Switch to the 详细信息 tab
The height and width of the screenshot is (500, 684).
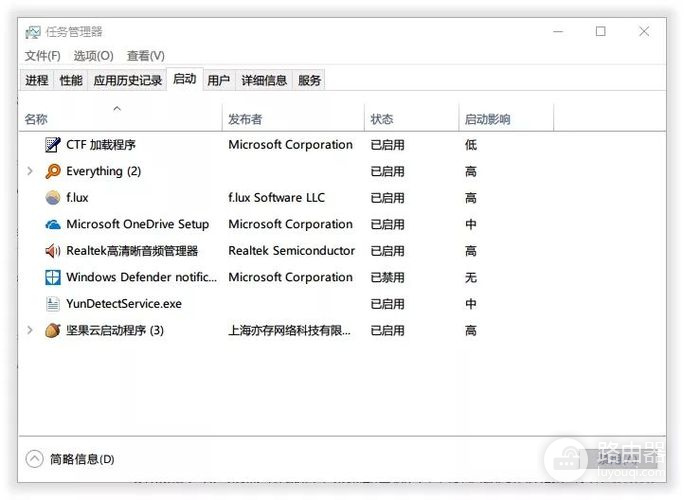(x=264, y=80)
